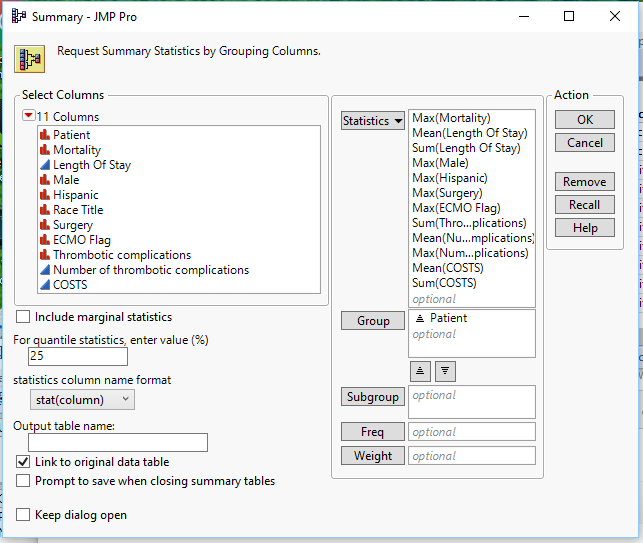
Task: Select Male column in list
Action: [66, 180]
